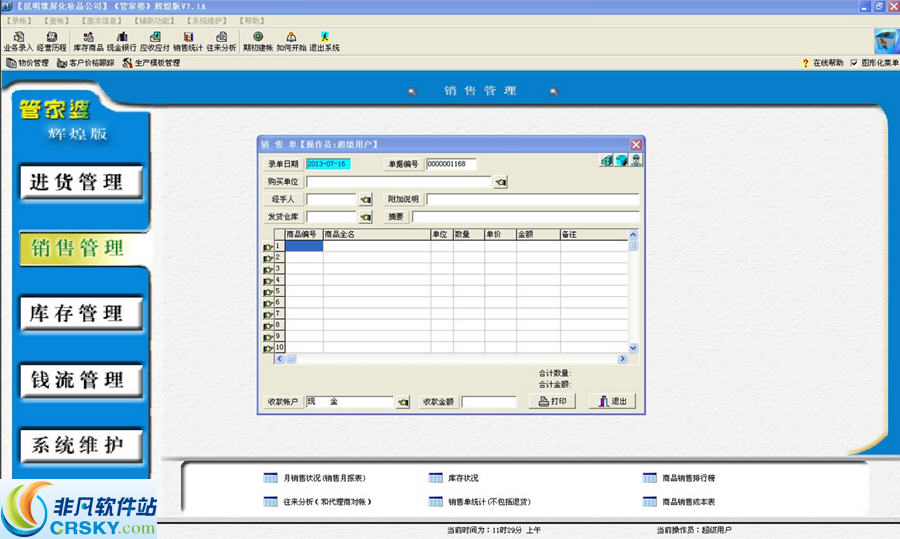Screen dimensions: 900x539
Task: Open the 系统维护 menu in the menu bar
Action: [207, 21]
